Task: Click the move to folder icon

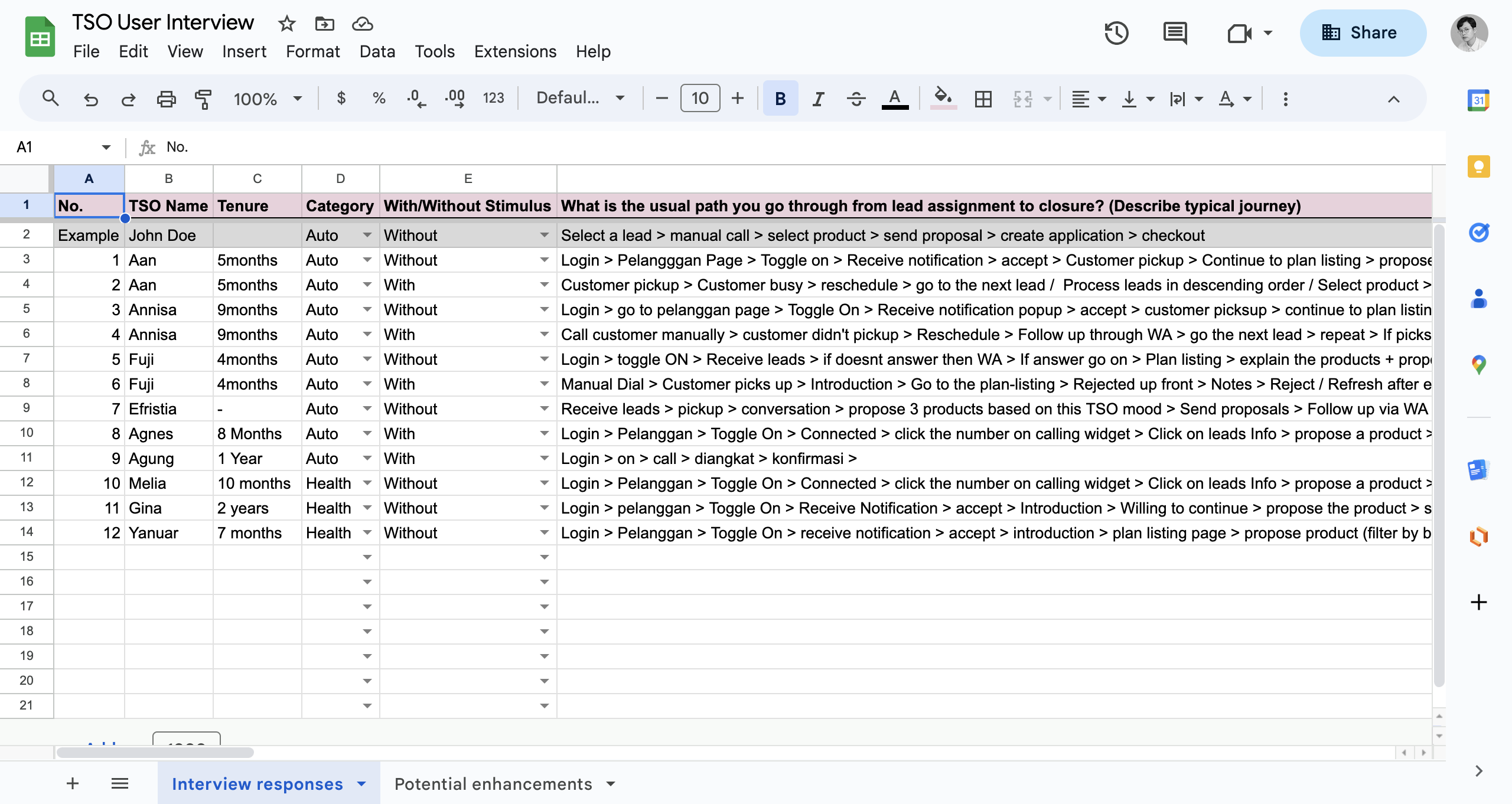Action: coord(324,24)
